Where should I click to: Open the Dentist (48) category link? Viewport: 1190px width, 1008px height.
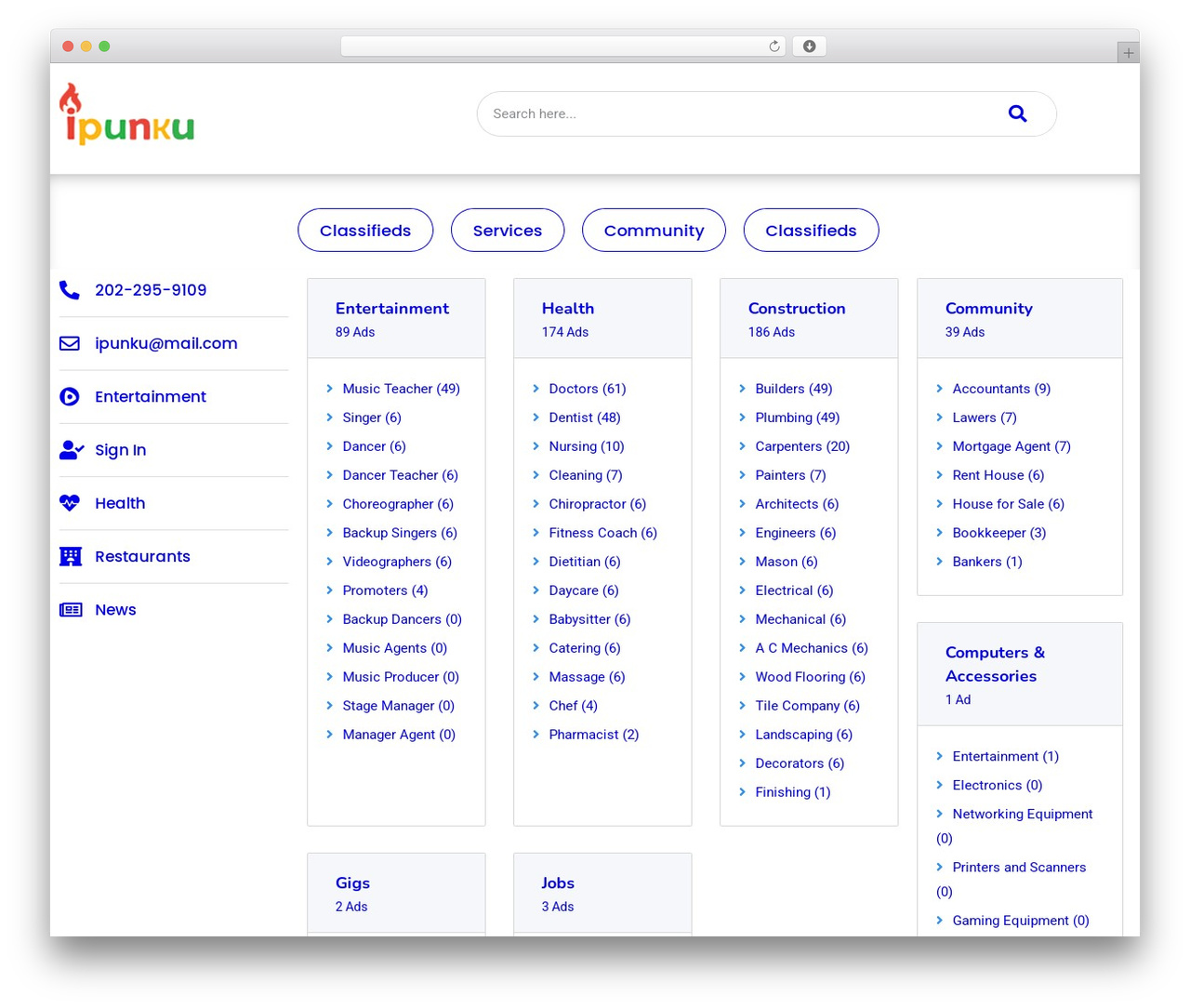click(584, 418)
